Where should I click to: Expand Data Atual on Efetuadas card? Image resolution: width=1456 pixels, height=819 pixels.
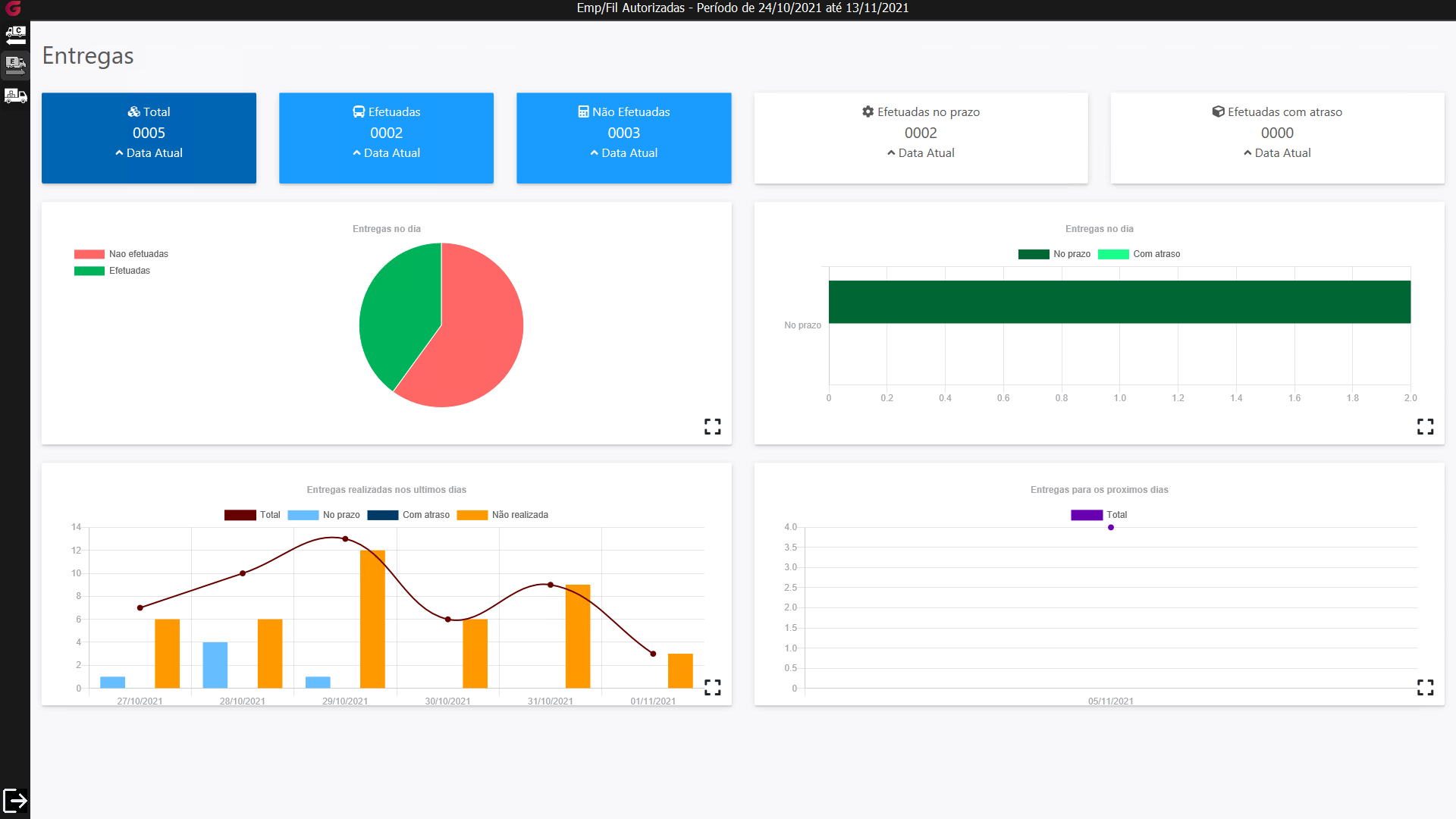(x=386, y=153)
